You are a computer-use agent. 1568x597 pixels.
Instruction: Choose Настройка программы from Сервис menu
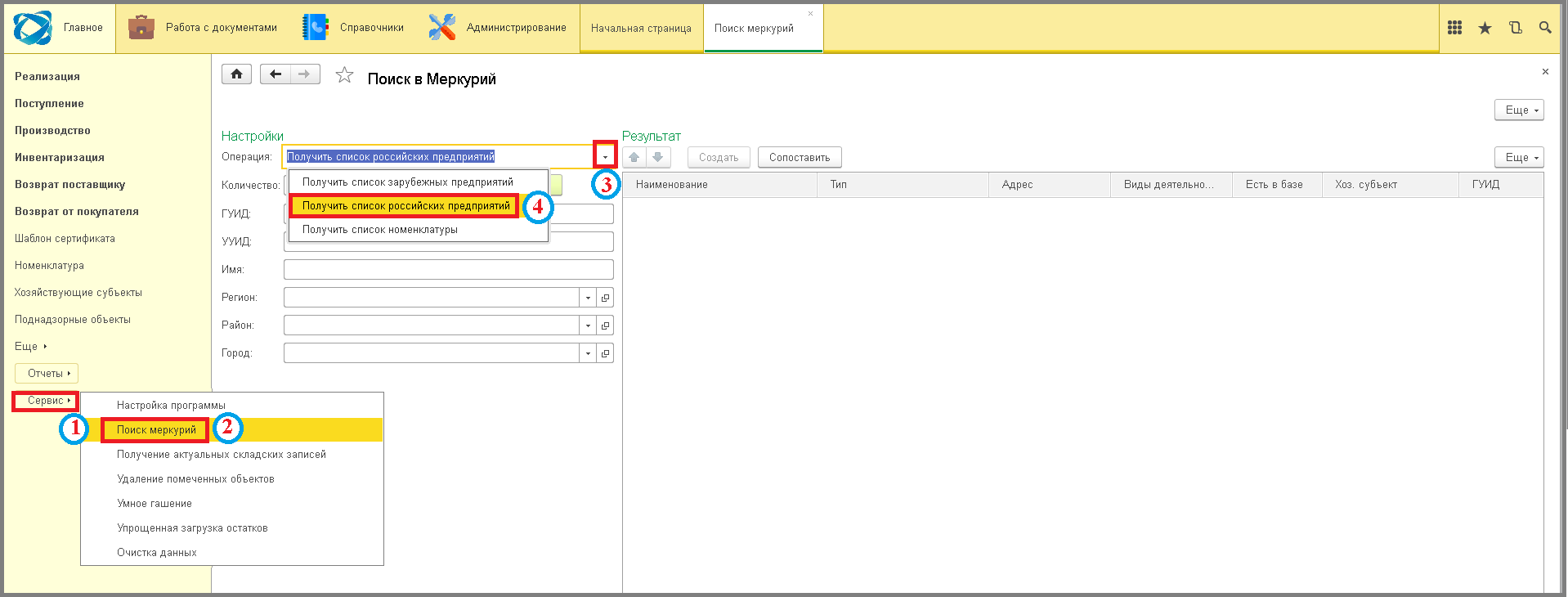point(232,406)
